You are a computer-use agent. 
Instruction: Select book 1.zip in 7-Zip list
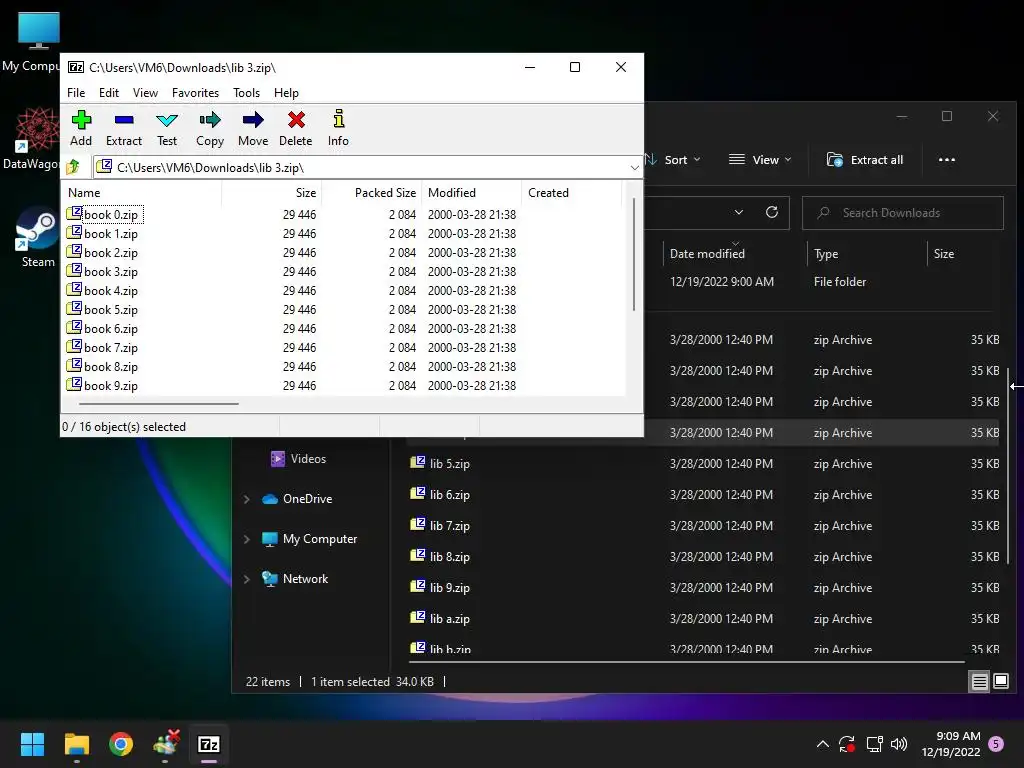(x=111, y=234)
